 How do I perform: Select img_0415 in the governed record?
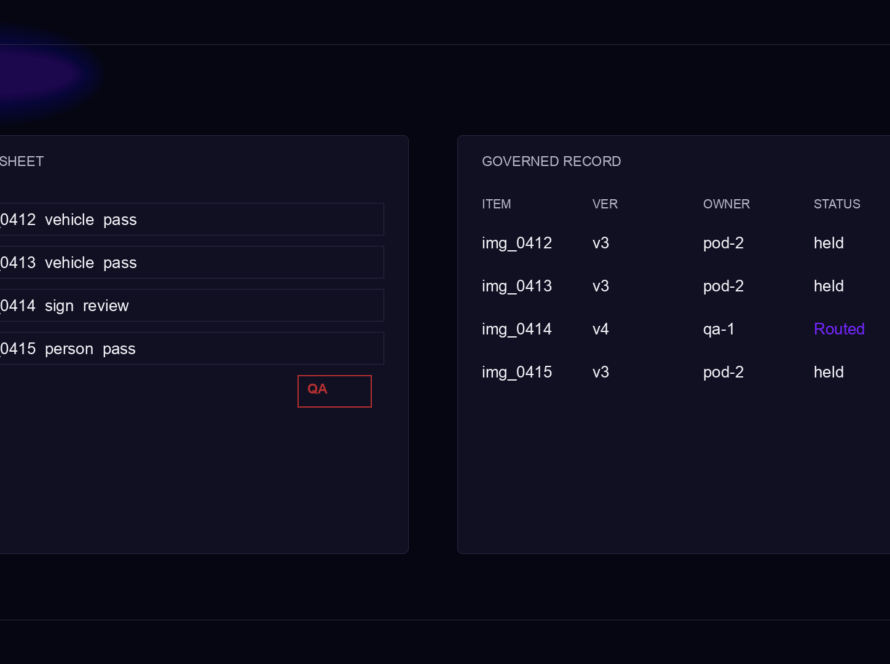point(517,373)
